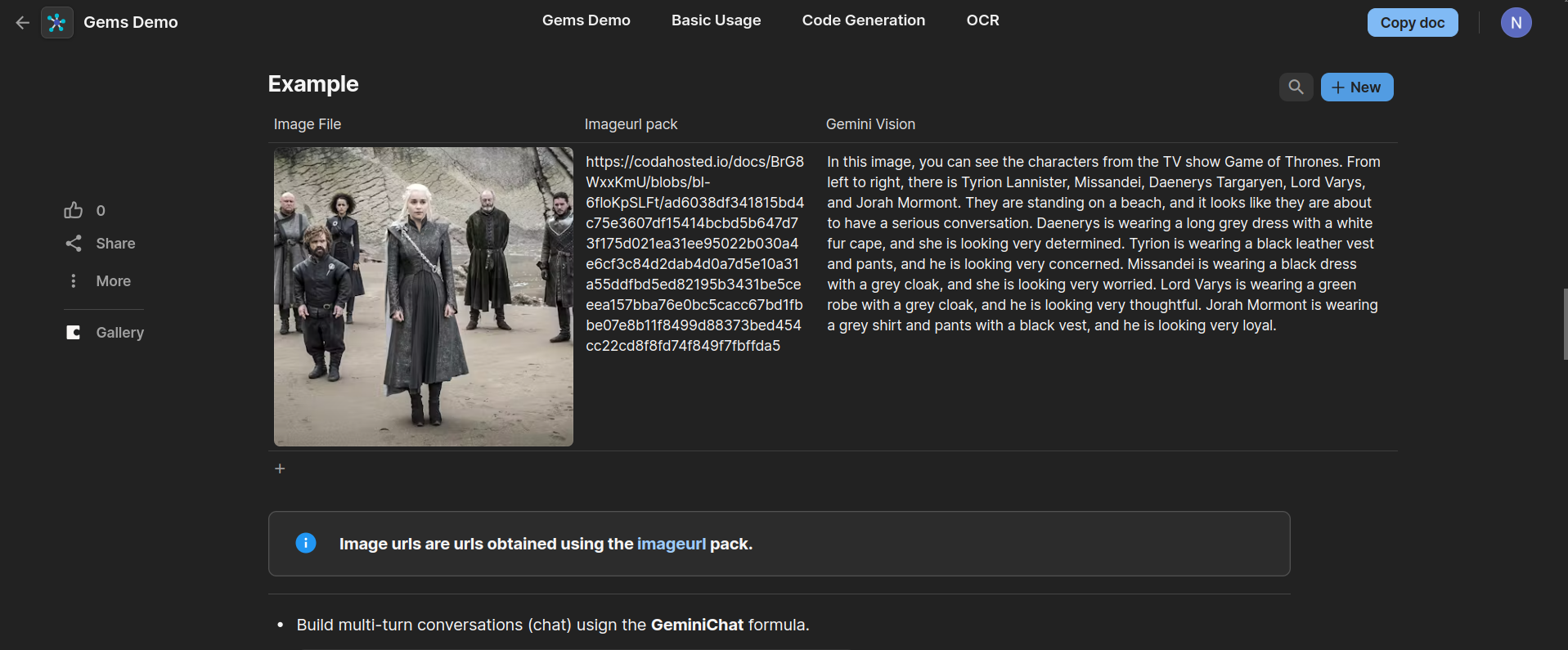Image resolution: width=1568 pixels, height=650 pixels.
Task: Click the Gemini Vision column header
Action: [870, 124]
